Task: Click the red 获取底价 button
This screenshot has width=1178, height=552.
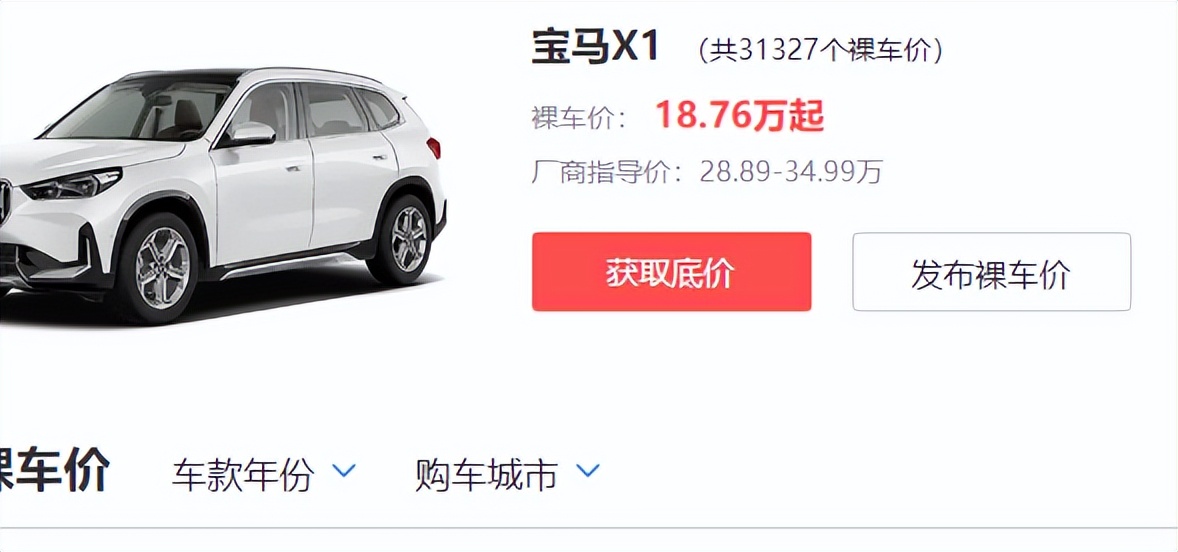Action: (x=671, y=272)
